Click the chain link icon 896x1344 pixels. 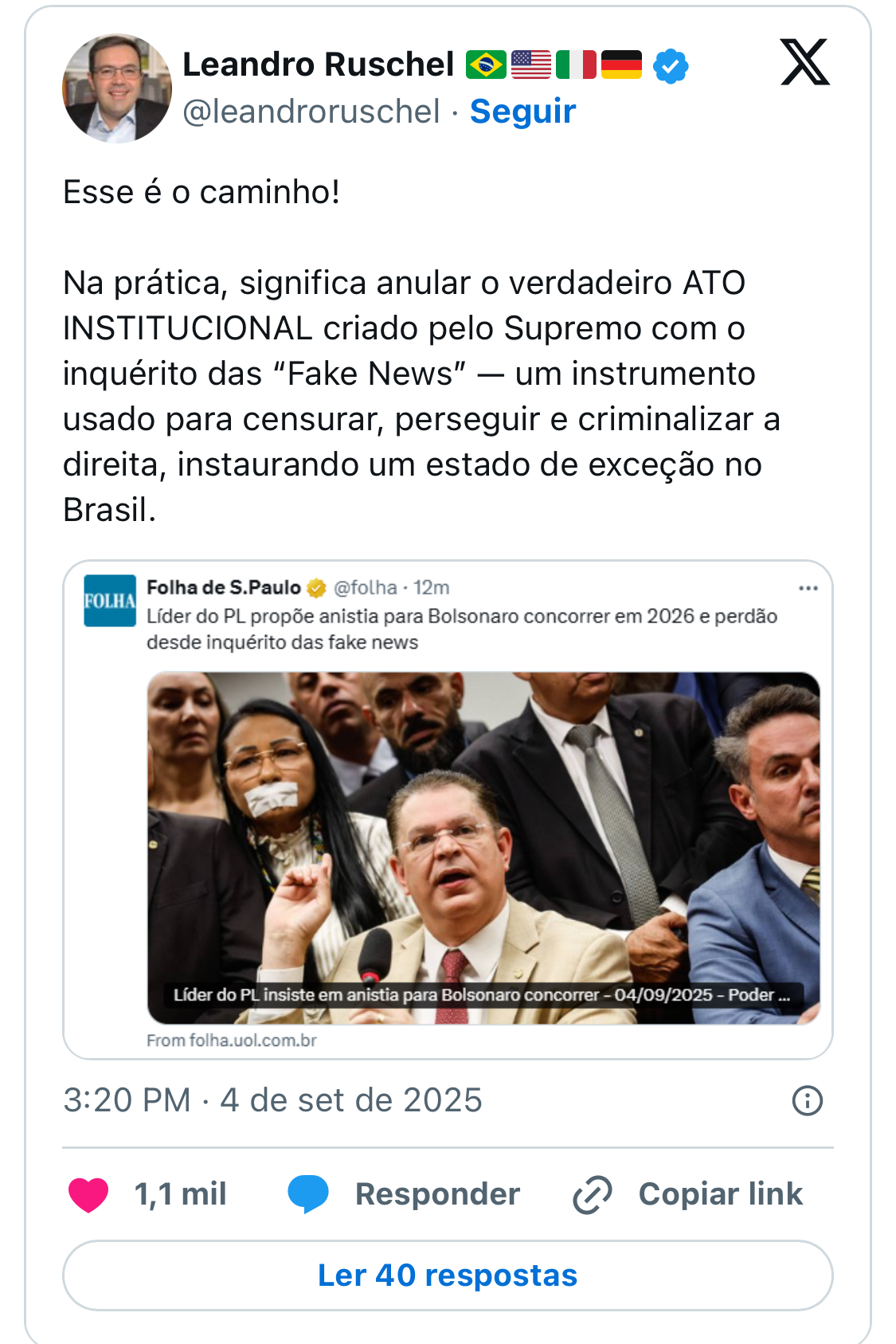(x=593, y=1194)
